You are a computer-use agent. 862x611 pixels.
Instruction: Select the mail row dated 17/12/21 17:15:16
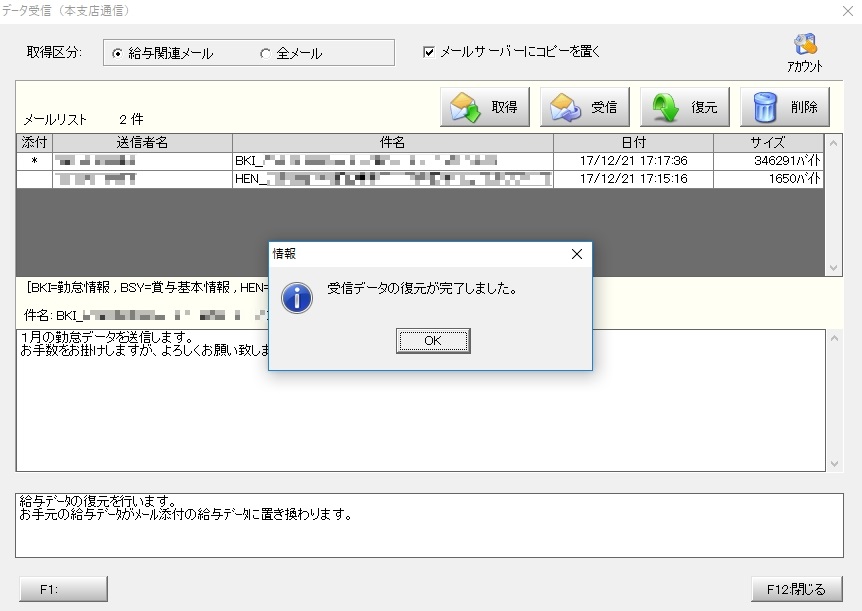tap(419, 179)
